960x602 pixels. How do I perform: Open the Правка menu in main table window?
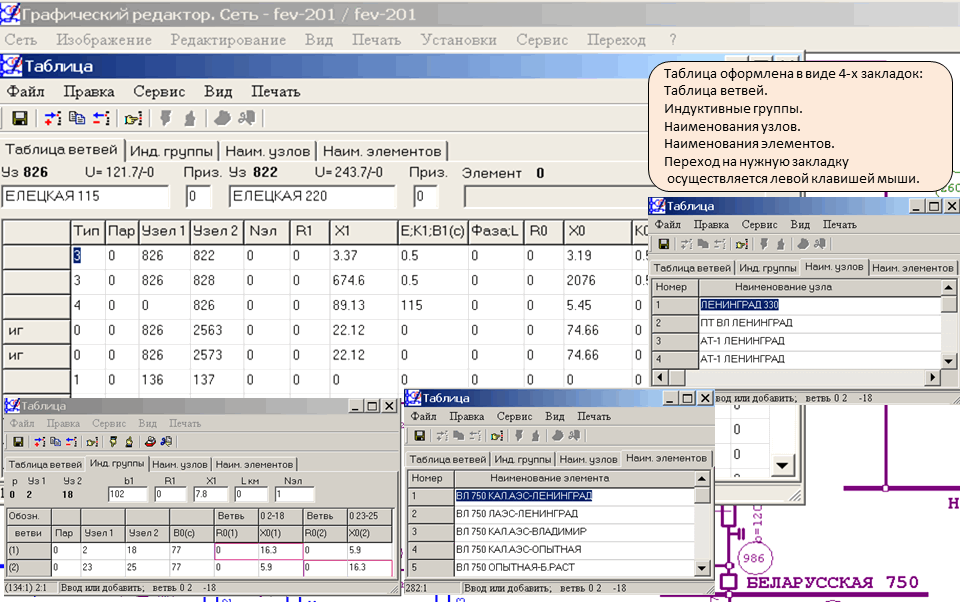[89, 91]
